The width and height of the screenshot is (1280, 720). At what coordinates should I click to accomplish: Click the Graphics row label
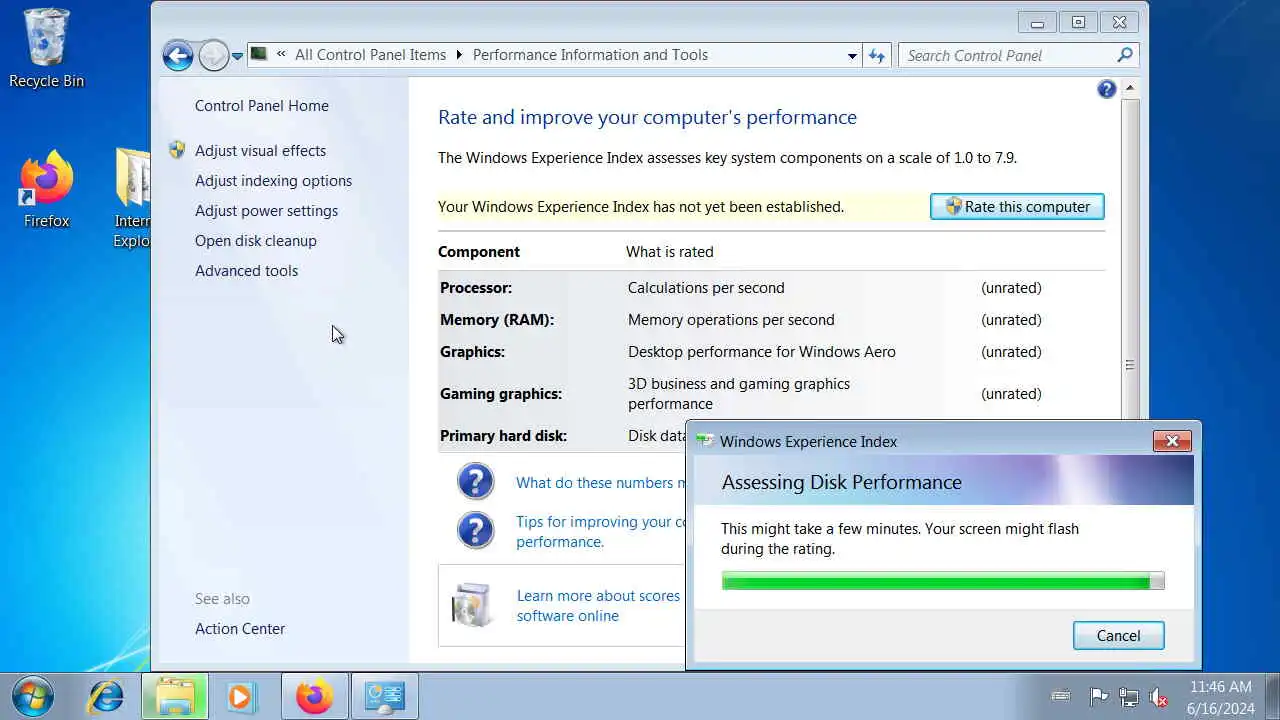point(472,352)
